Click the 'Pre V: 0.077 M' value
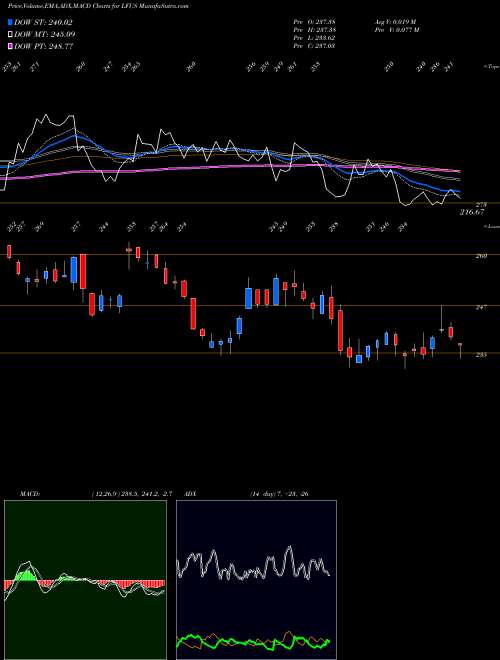Screen dimensions: 500x660 (395, 30)
